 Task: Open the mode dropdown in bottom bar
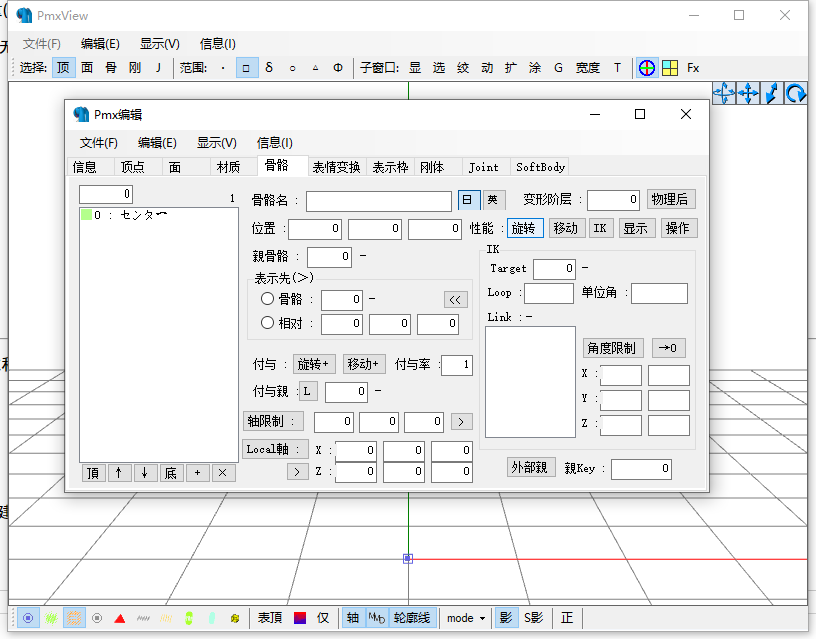[466, 618]
